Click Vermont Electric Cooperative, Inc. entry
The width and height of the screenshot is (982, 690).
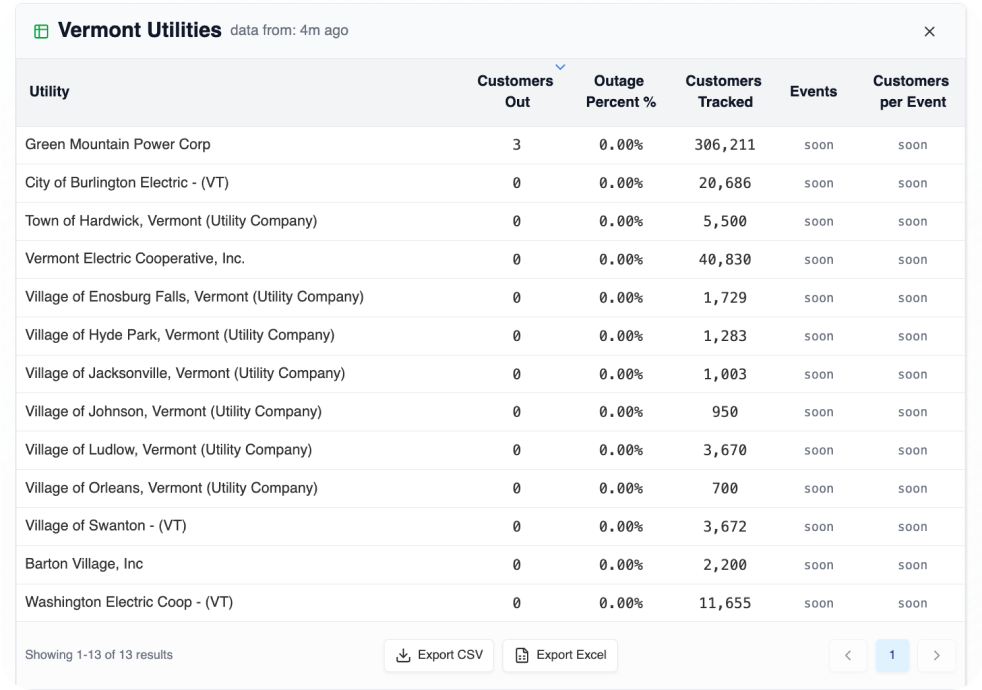tap(135, 259)
